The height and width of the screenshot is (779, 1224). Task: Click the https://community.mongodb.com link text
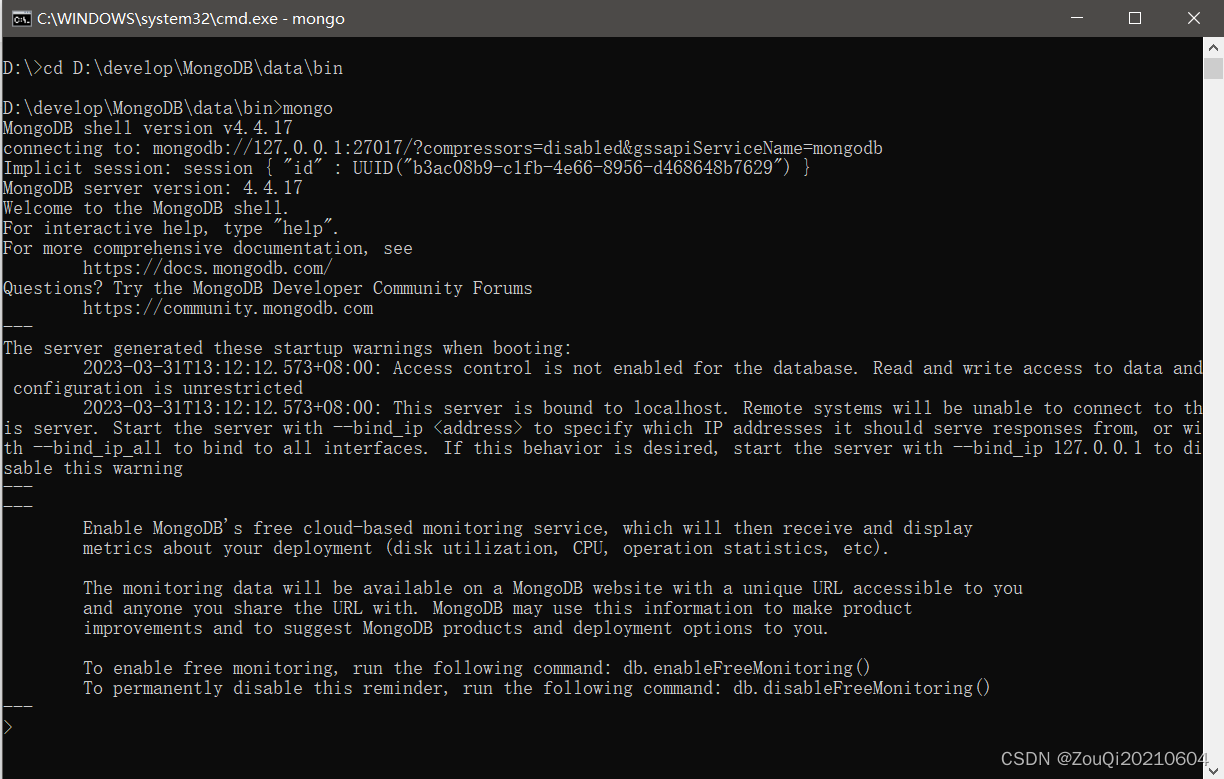pyautogui.click(x=227, y=307)
